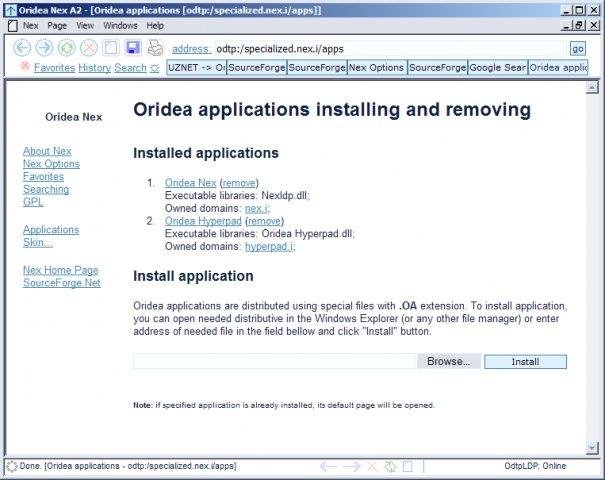Viewport: 605px width, 480px height.
Task: Click the floppy disk Save icon
Action: coord(134,48)
